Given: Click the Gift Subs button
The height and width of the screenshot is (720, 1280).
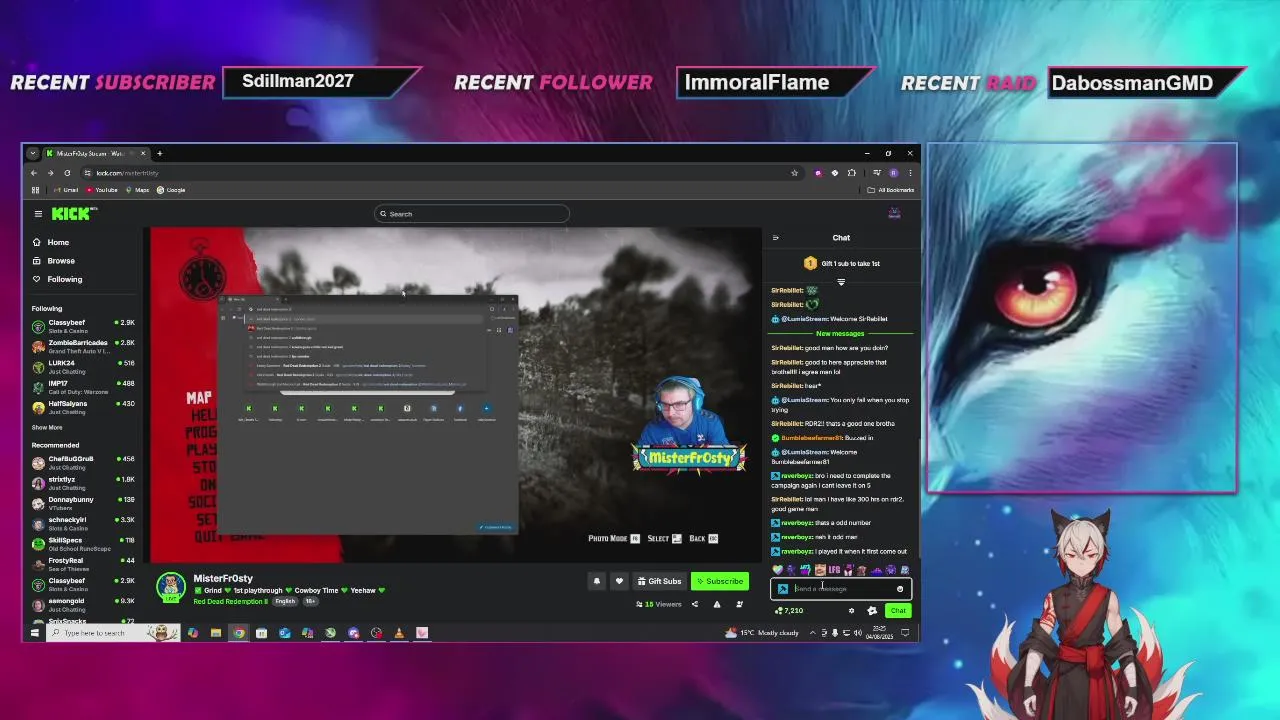Looking at the screenshot, I should [x=659, y=581].
